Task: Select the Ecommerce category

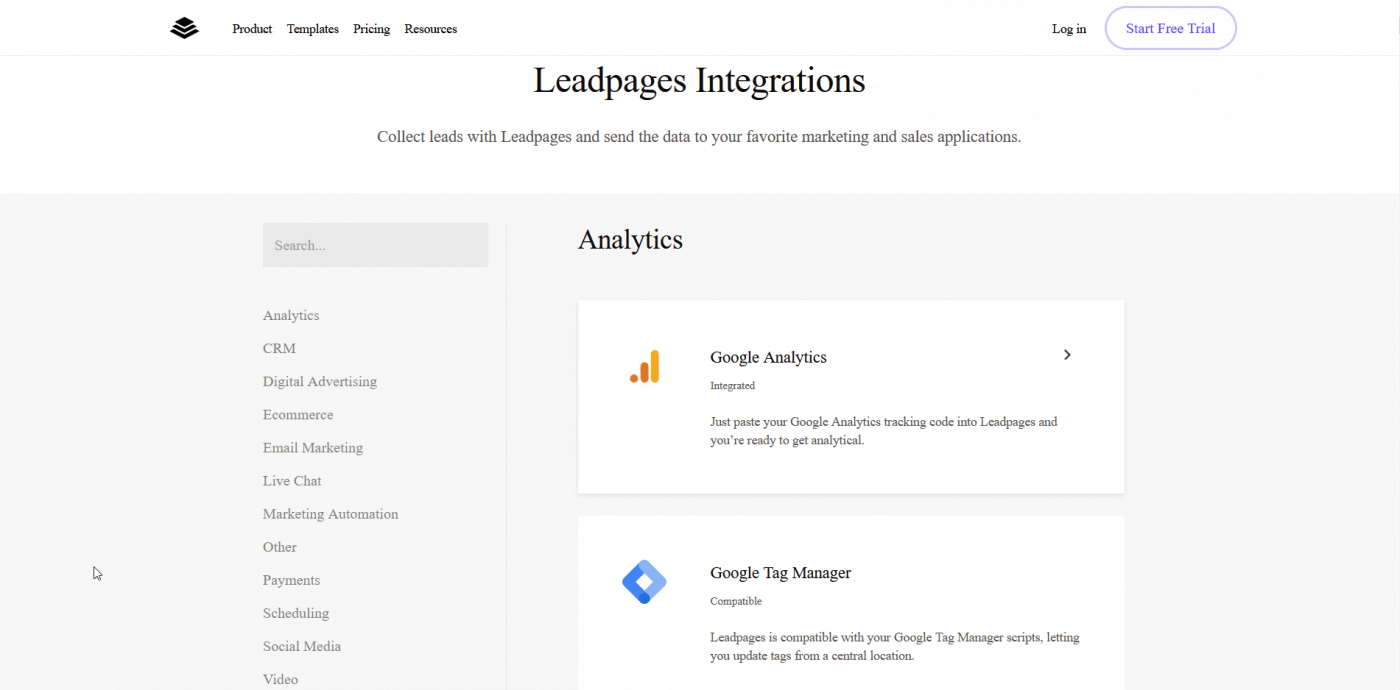Action: coord(298,414)
